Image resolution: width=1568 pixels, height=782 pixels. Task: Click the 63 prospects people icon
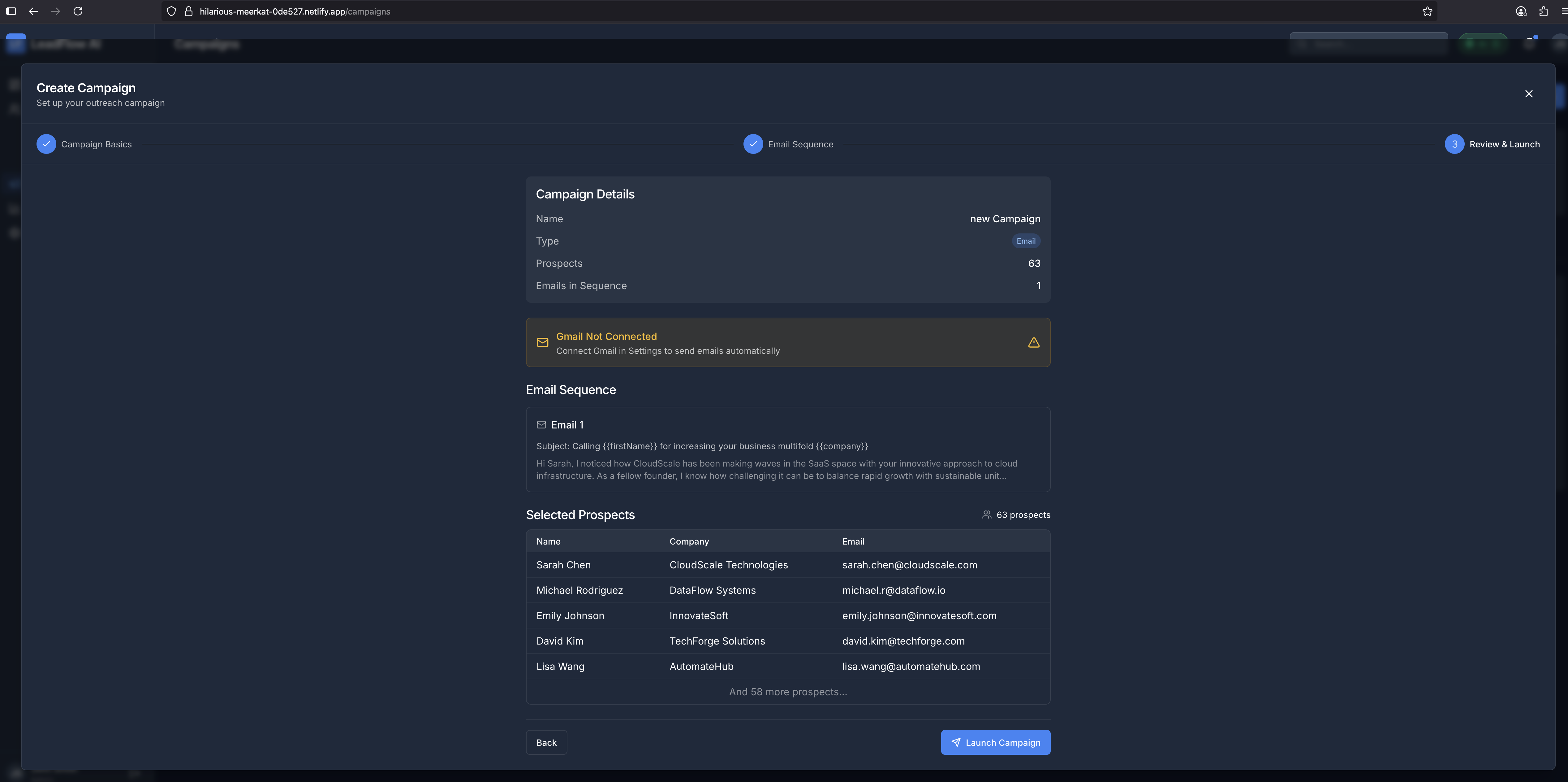(987, 515)
